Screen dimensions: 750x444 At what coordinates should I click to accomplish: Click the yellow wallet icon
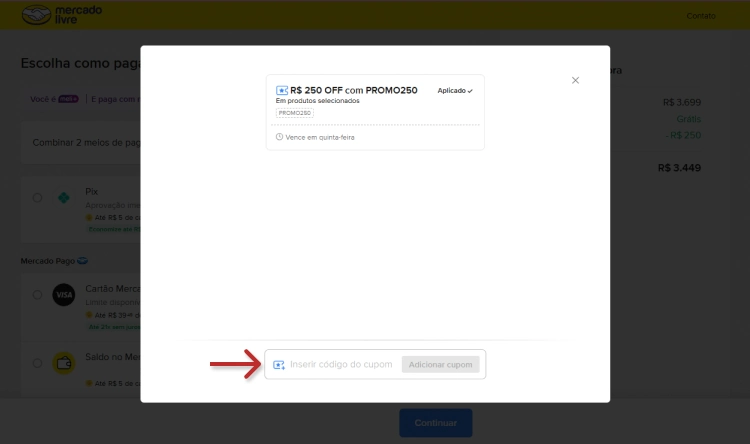tap(64, 363)
